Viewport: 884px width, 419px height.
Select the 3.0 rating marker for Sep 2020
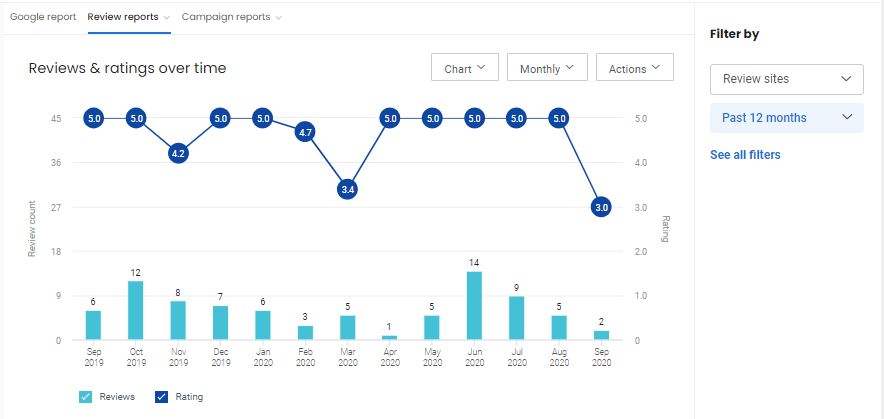coord(601,207)
